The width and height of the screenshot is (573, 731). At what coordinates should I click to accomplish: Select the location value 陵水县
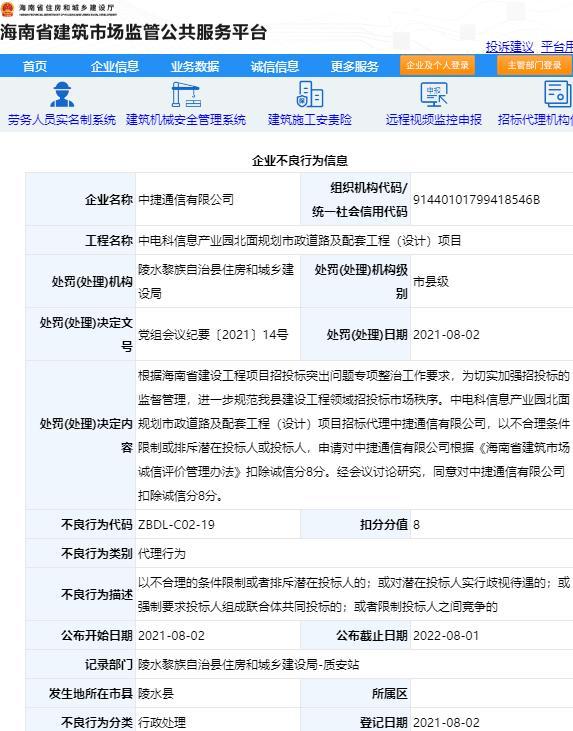[x=156, y=694]
